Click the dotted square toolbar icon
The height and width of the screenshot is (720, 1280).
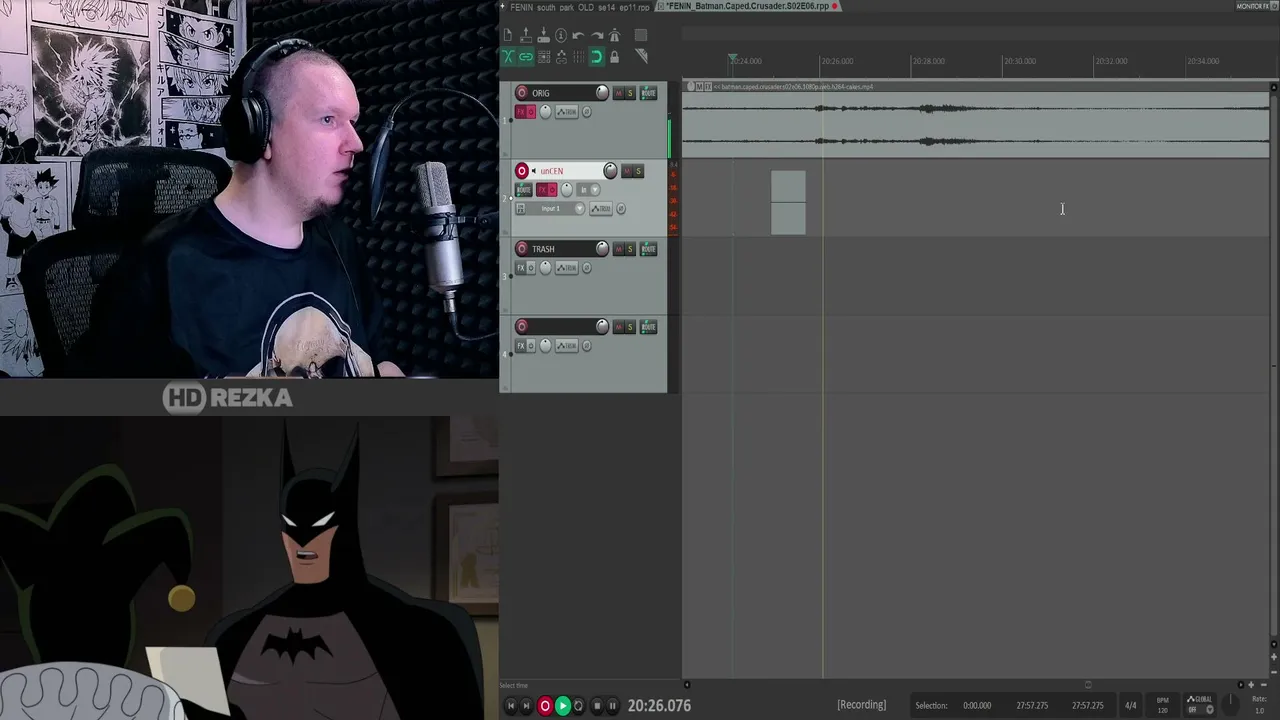coord(641,35)
